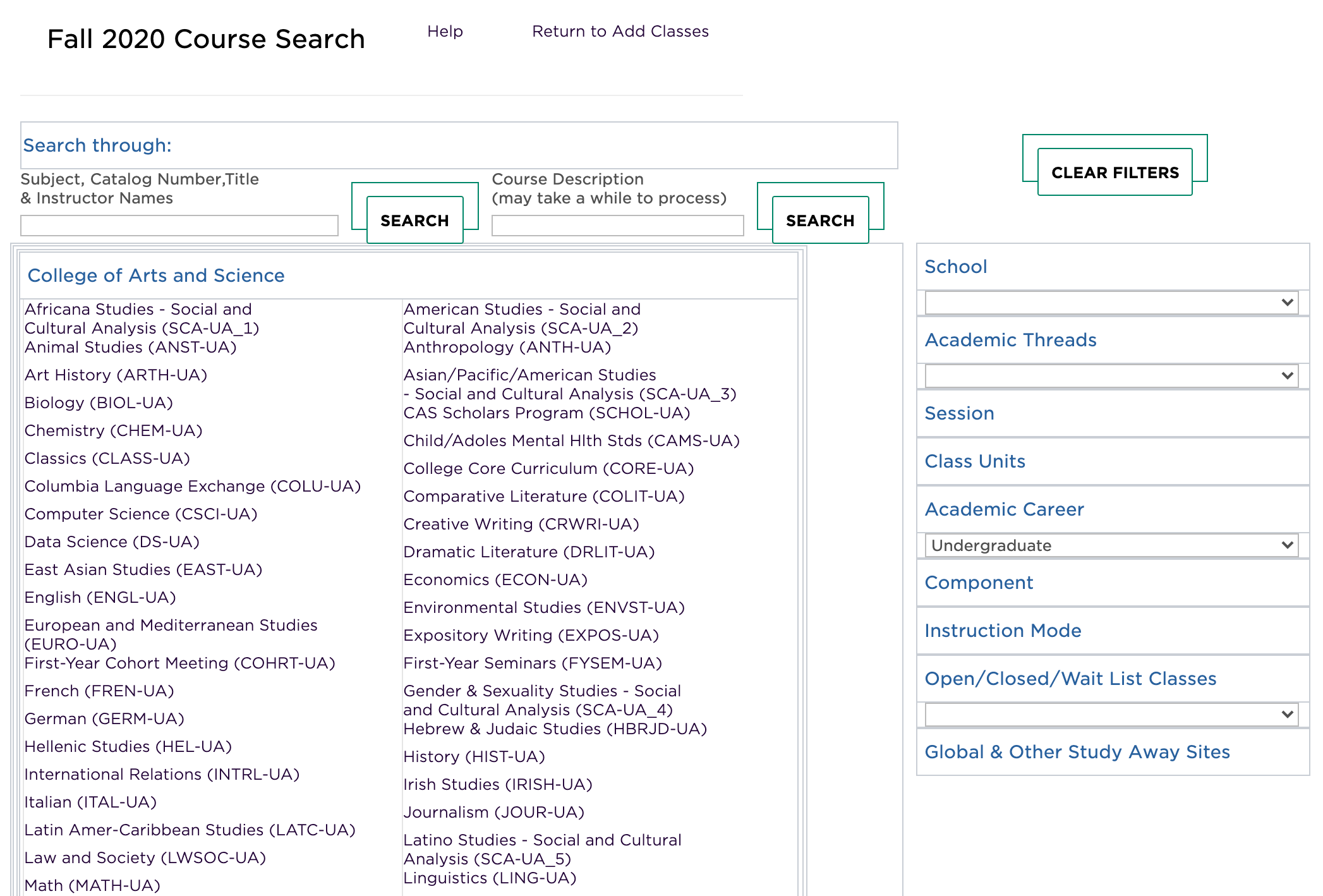Select English (ENGL-UA)
Viewport: 1323px width, 896px height.
(x=100, y=598)
